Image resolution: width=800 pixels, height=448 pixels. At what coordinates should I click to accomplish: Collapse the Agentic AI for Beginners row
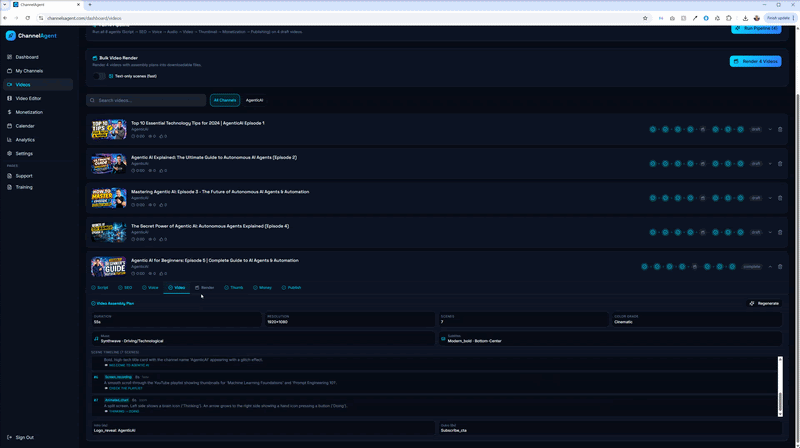coord(770,267)
